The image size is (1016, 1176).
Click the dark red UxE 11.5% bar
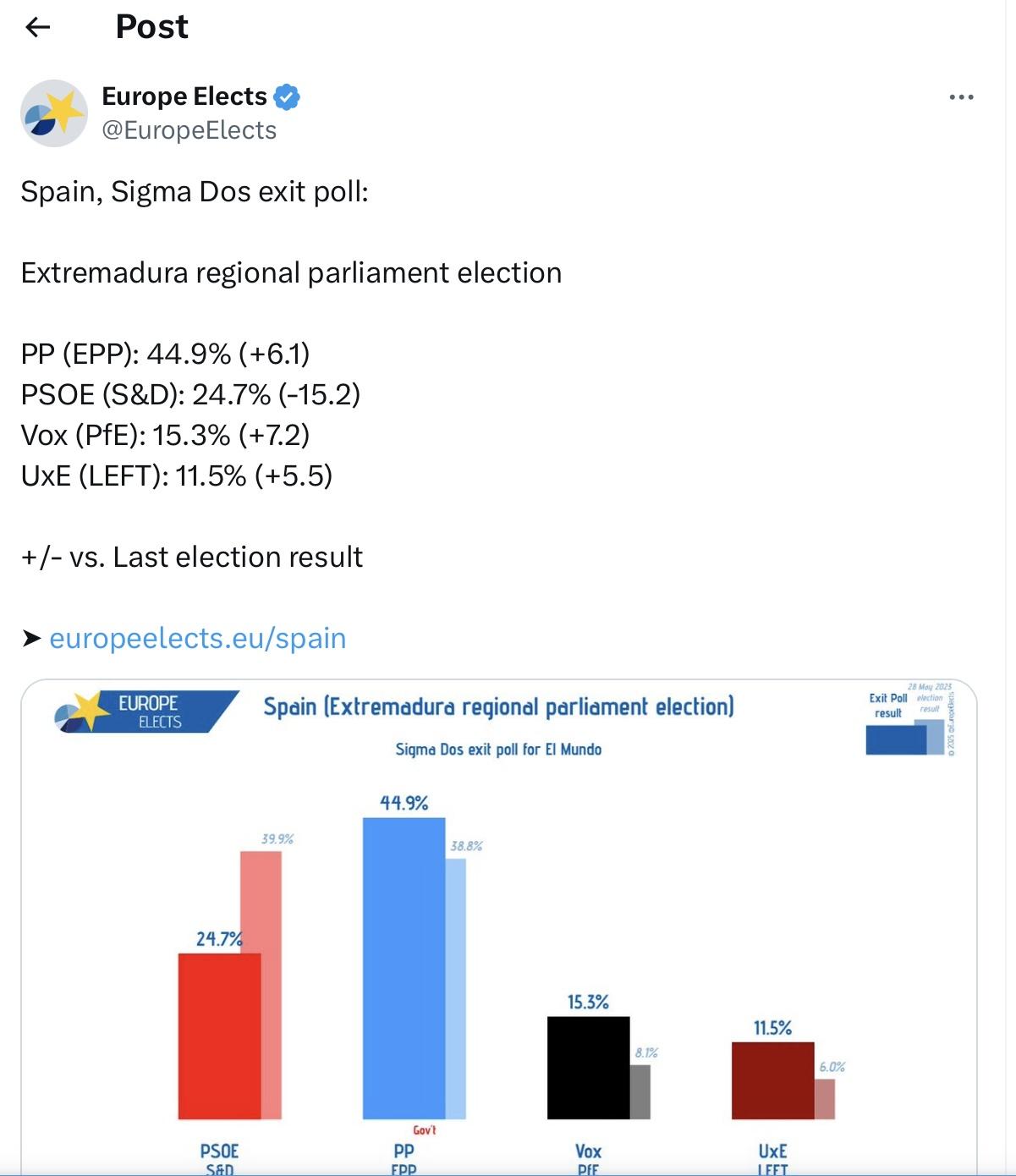pos(772,1080)
